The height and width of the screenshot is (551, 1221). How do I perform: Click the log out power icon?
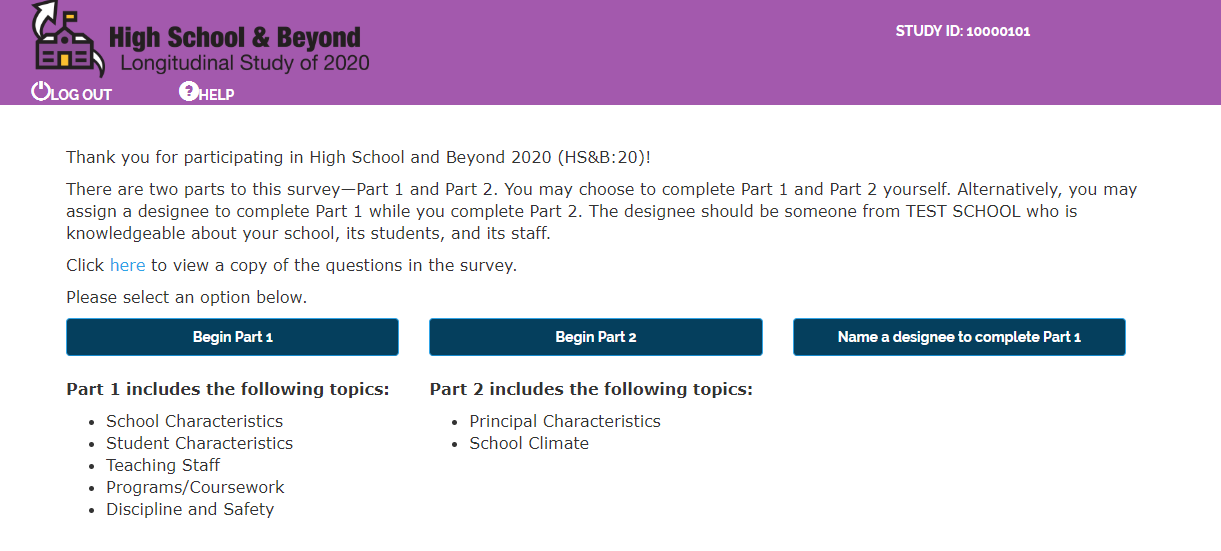[40, 91]
